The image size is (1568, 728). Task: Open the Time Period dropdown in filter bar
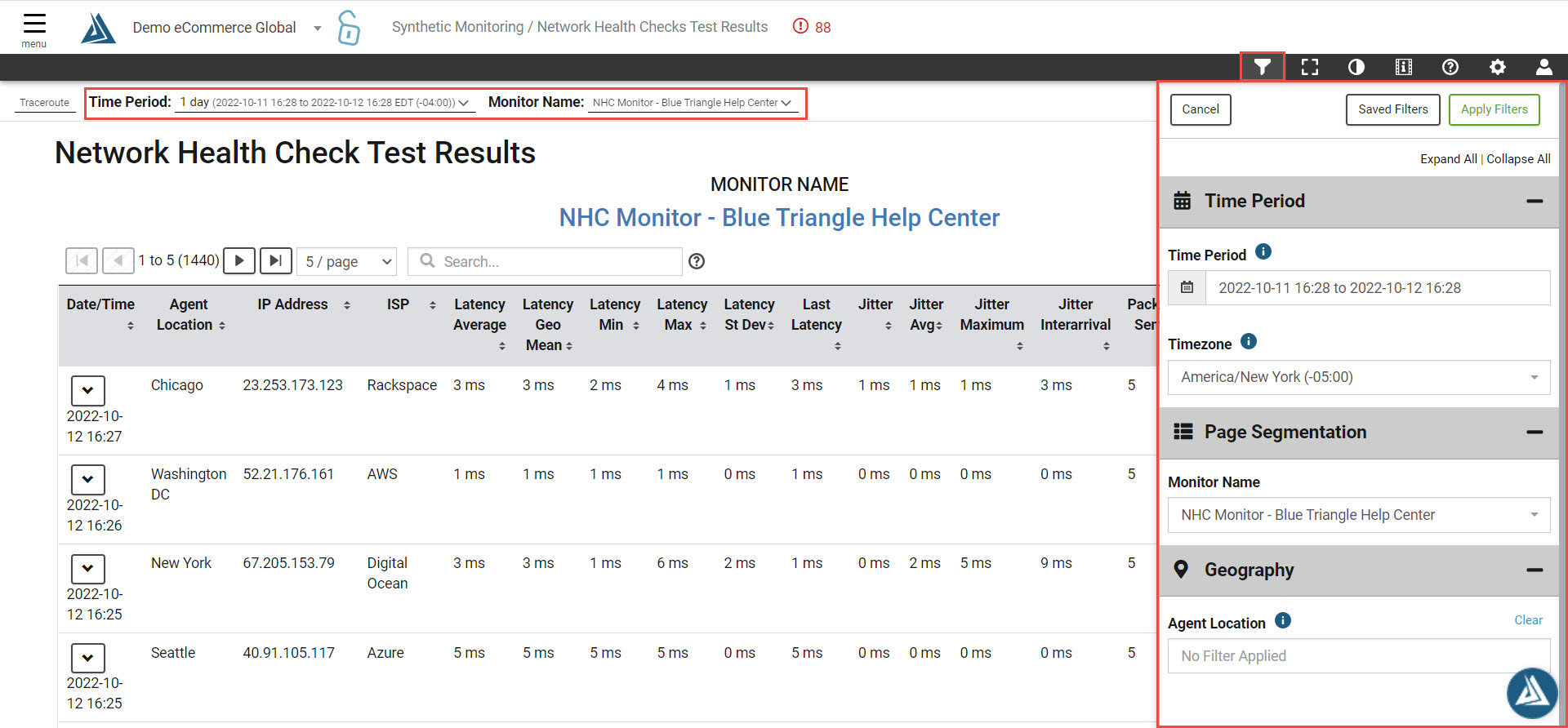click(325, 102)
